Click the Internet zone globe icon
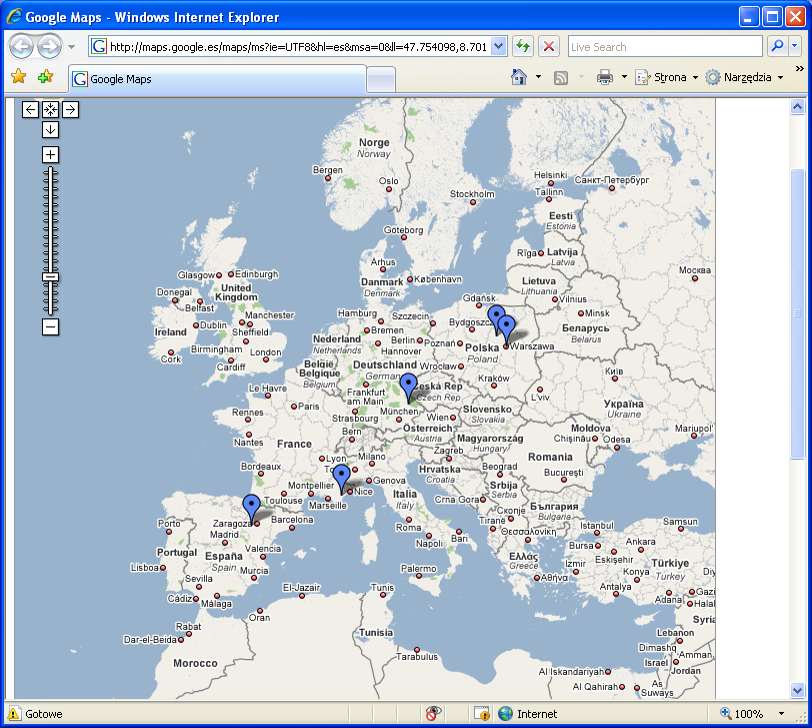The width and height of the screenshot is (812, 728). click(505, 714)
